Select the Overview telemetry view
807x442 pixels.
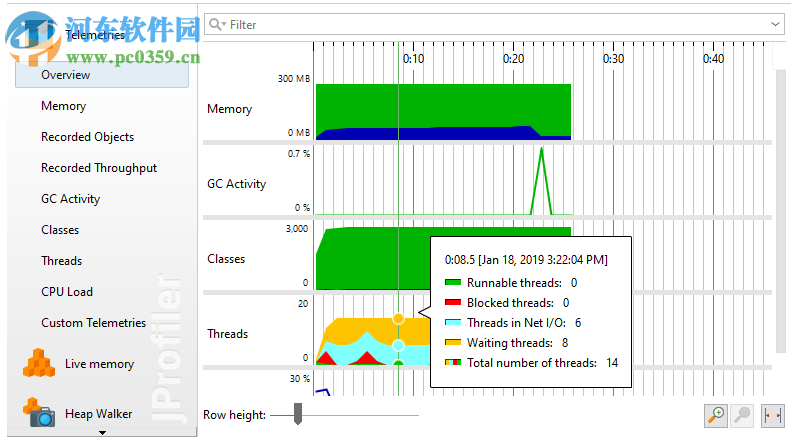click(102, 75)
